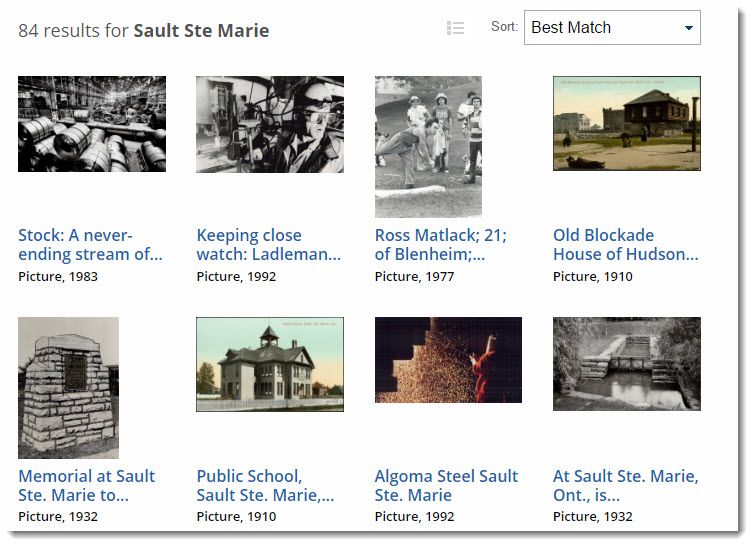Go to 'Public School, Sault Ste. Marie' link
The height and width of the screenshot is (546, 753).
(x=265, y=485)
